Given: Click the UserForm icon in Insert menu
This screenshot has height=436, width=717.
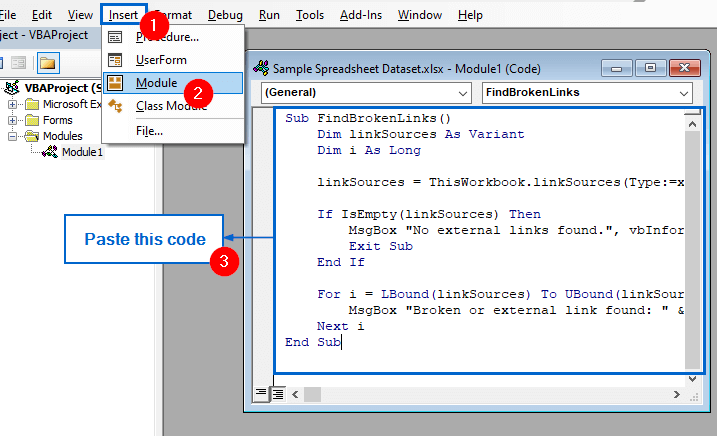Looking at the screenshot, I should (x=115, y=60).
